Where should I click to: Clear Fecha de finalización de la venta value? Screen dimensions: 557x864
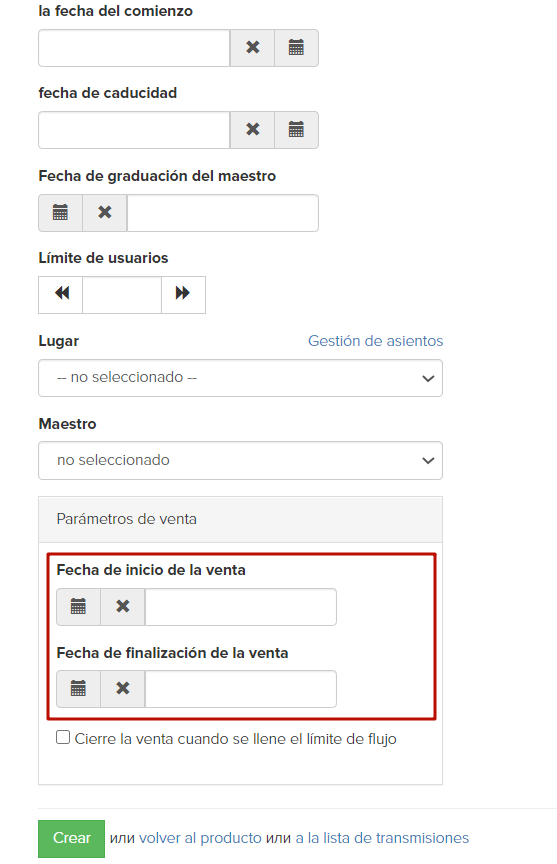point(123,689)
